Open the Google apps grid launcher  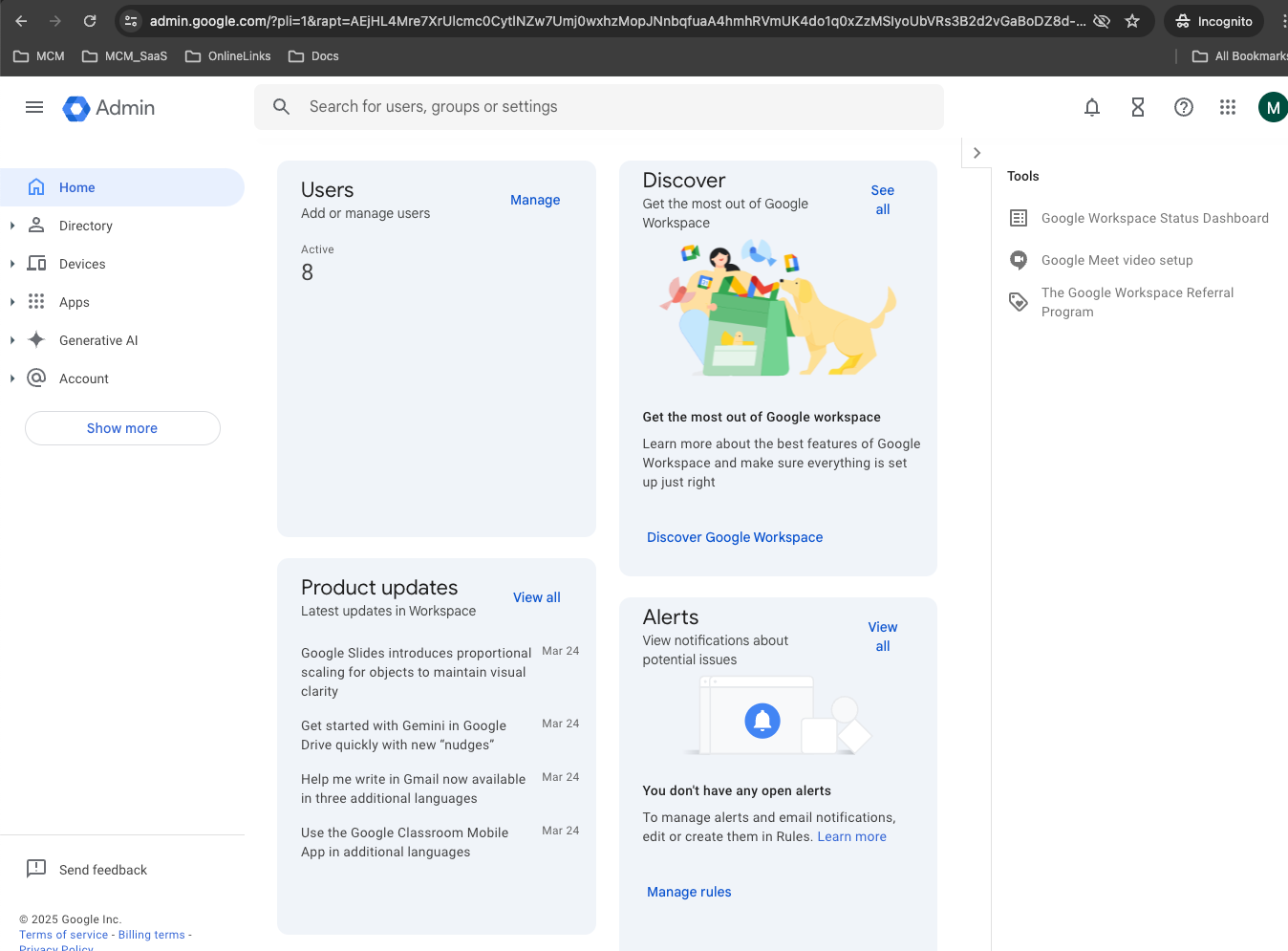pos(1228,107)
